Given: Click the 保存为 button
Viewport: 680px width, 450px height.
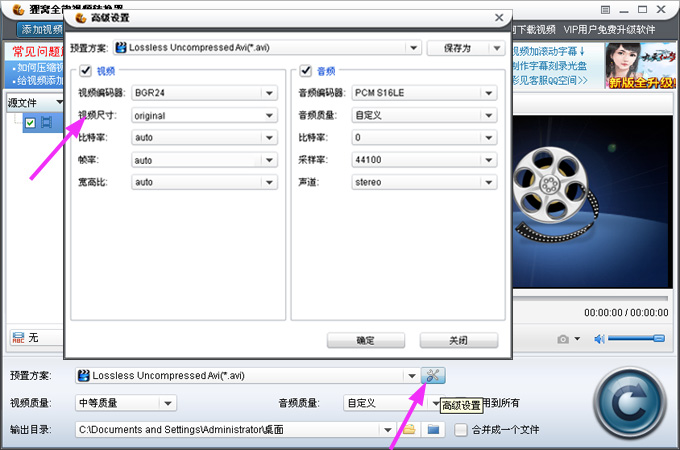Looking at the screenshot, I should coord(458,48).
